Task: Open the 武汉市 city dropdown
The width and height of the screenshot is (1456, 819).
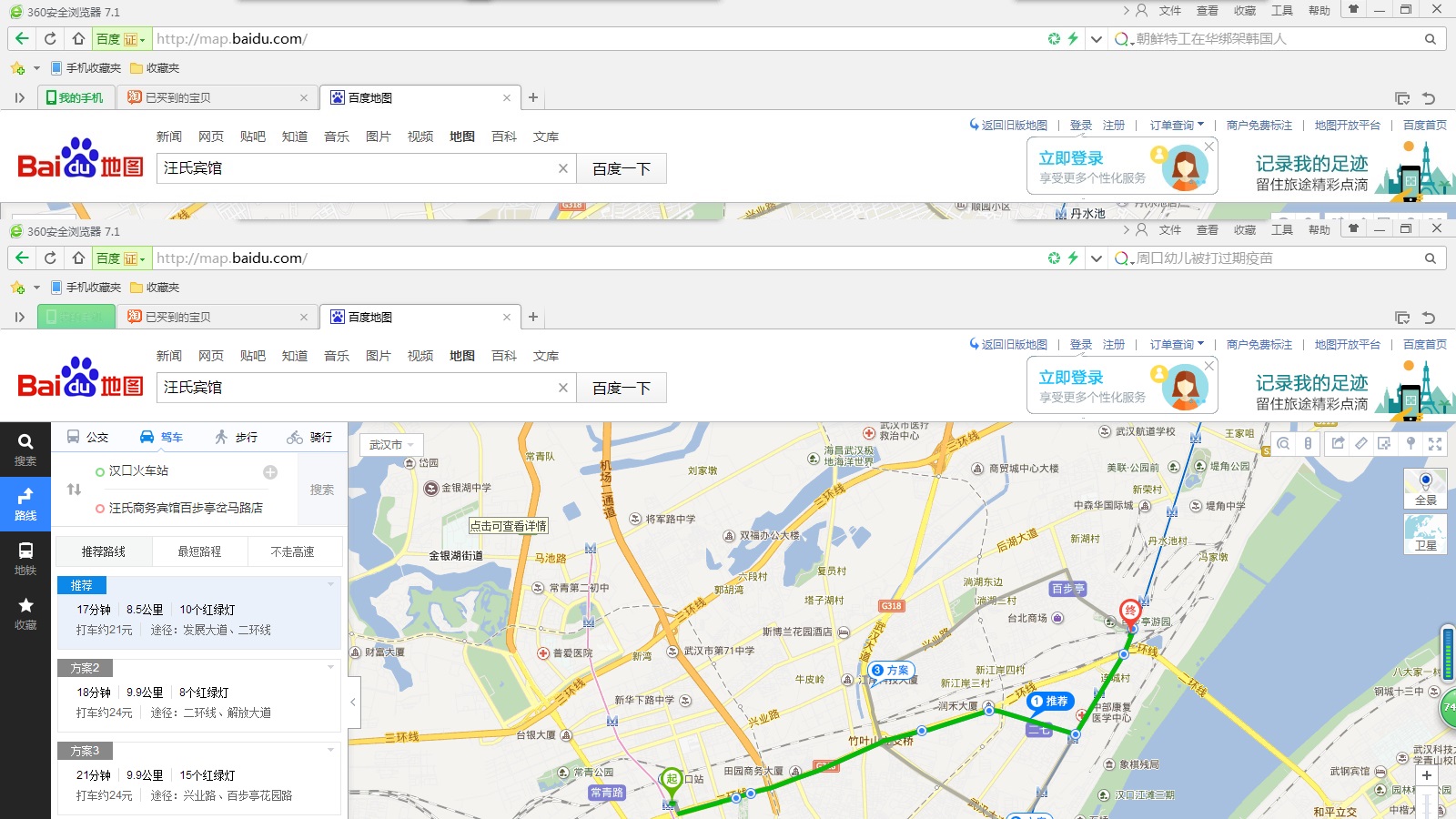Action: (x=391, y=445)
